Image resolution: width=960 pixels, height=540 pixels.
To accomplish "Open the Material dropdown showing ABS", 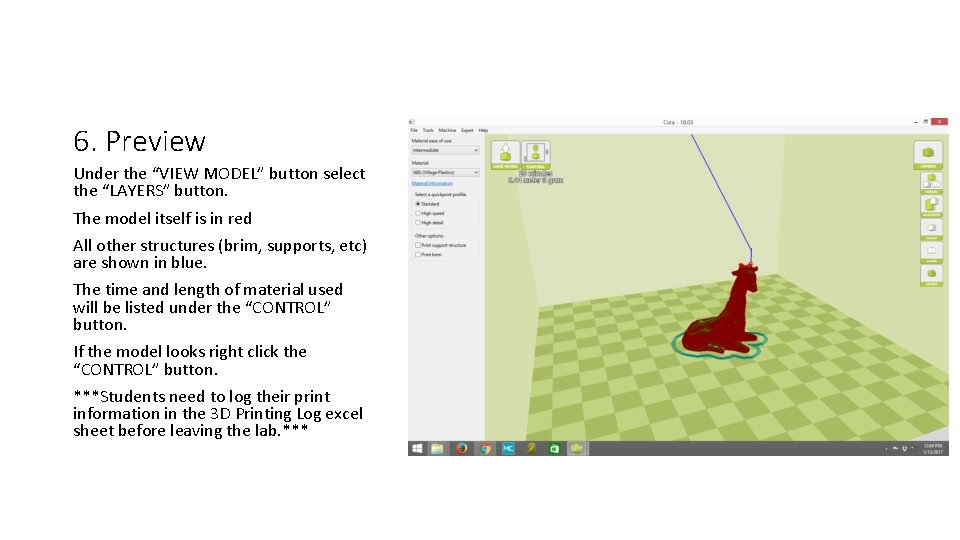I will point(445,173).
